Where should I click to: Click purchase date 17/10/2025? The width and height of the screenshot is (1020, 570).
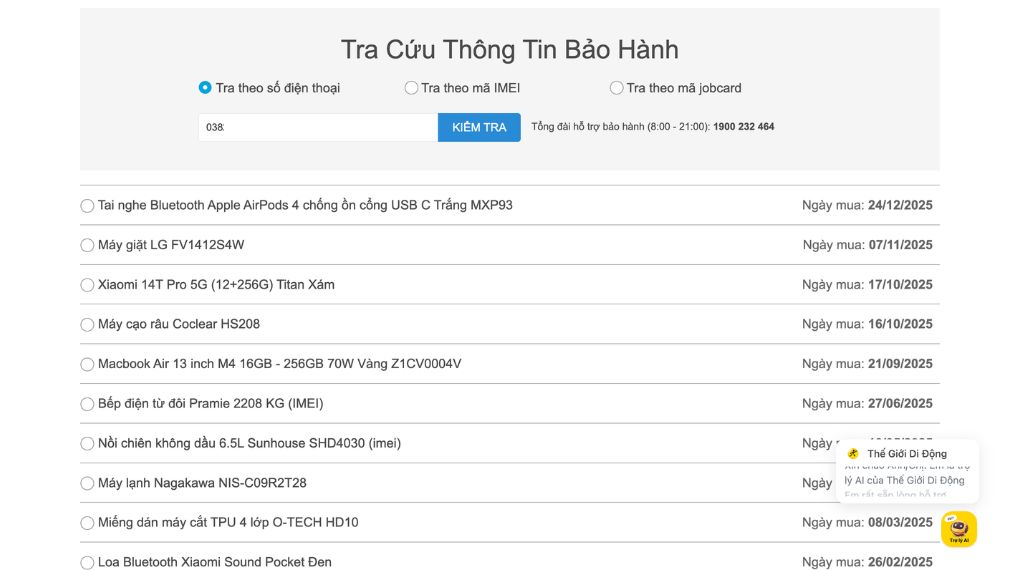[900, 284]
